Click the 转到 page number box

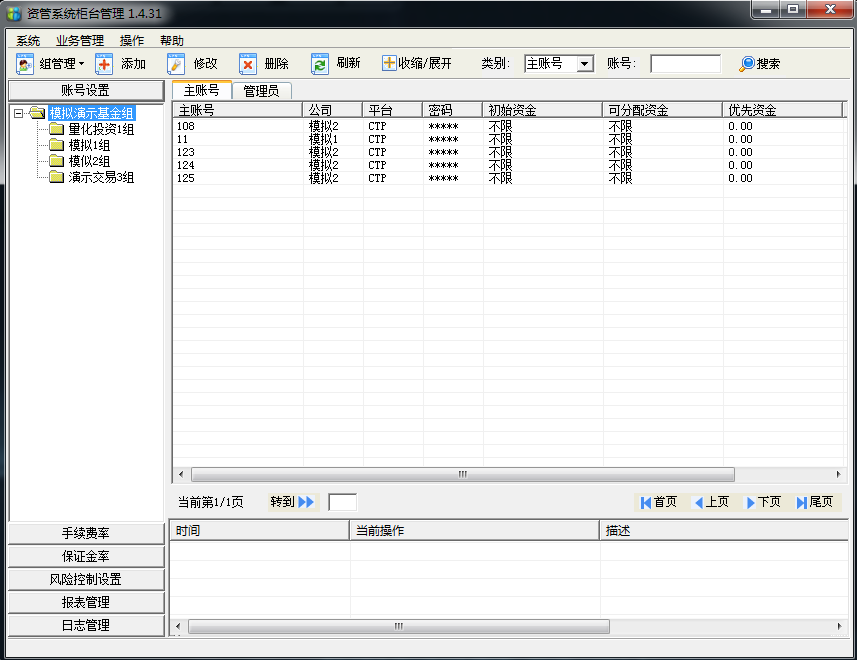342,502
